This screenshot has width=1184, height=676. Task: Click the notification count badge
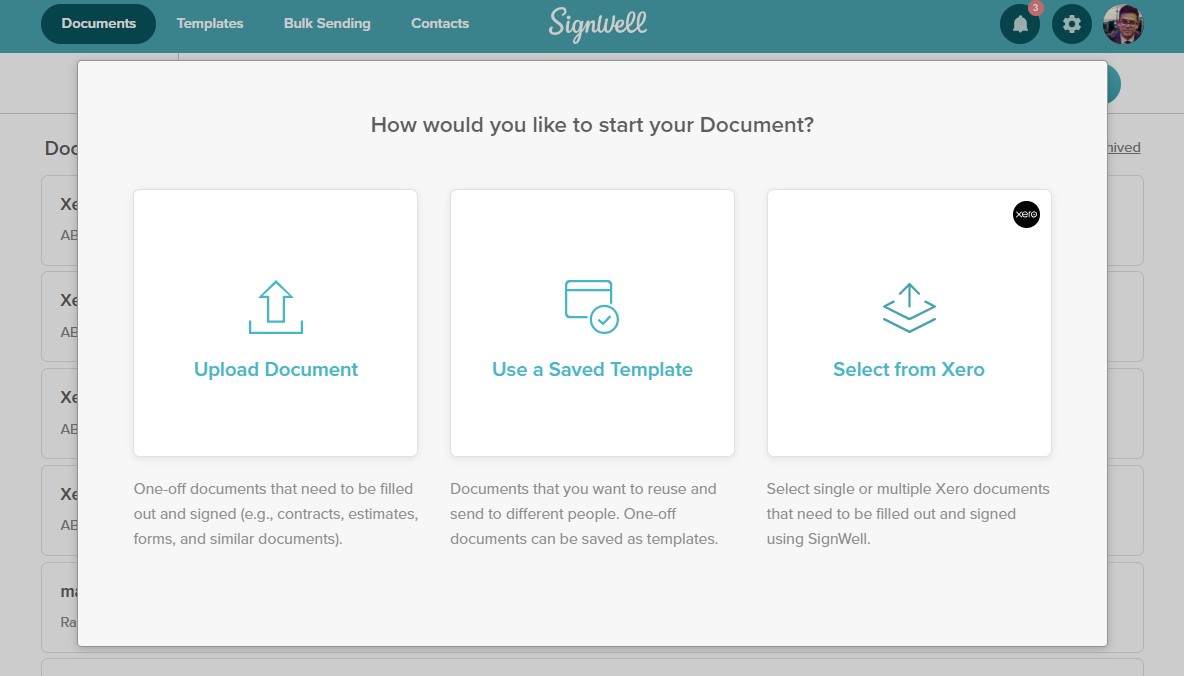1035,8
